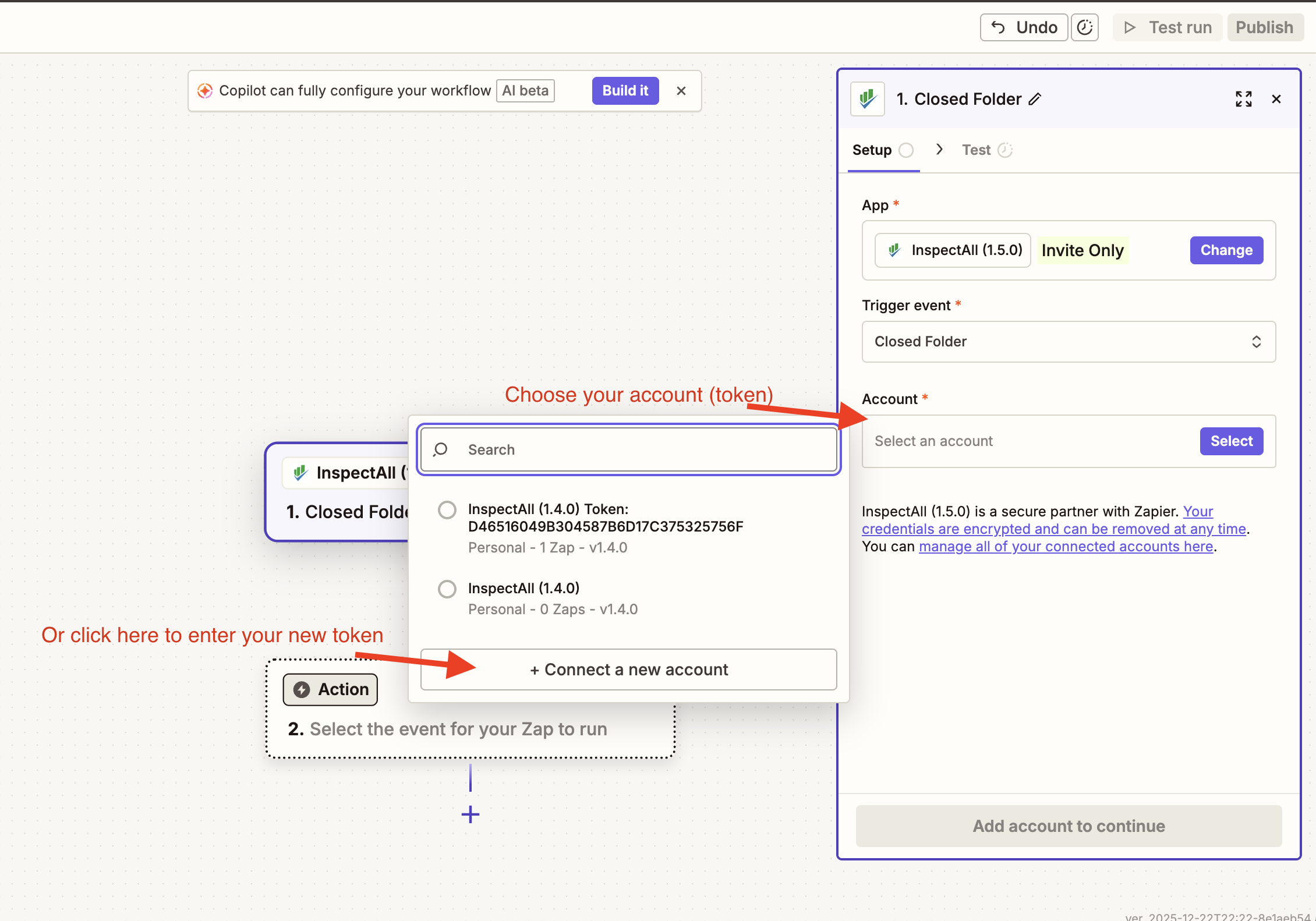Viewport: 1316px width, 921px height.
Task: Open manage all connected accounts link
Action: (x=1066, y=547)
